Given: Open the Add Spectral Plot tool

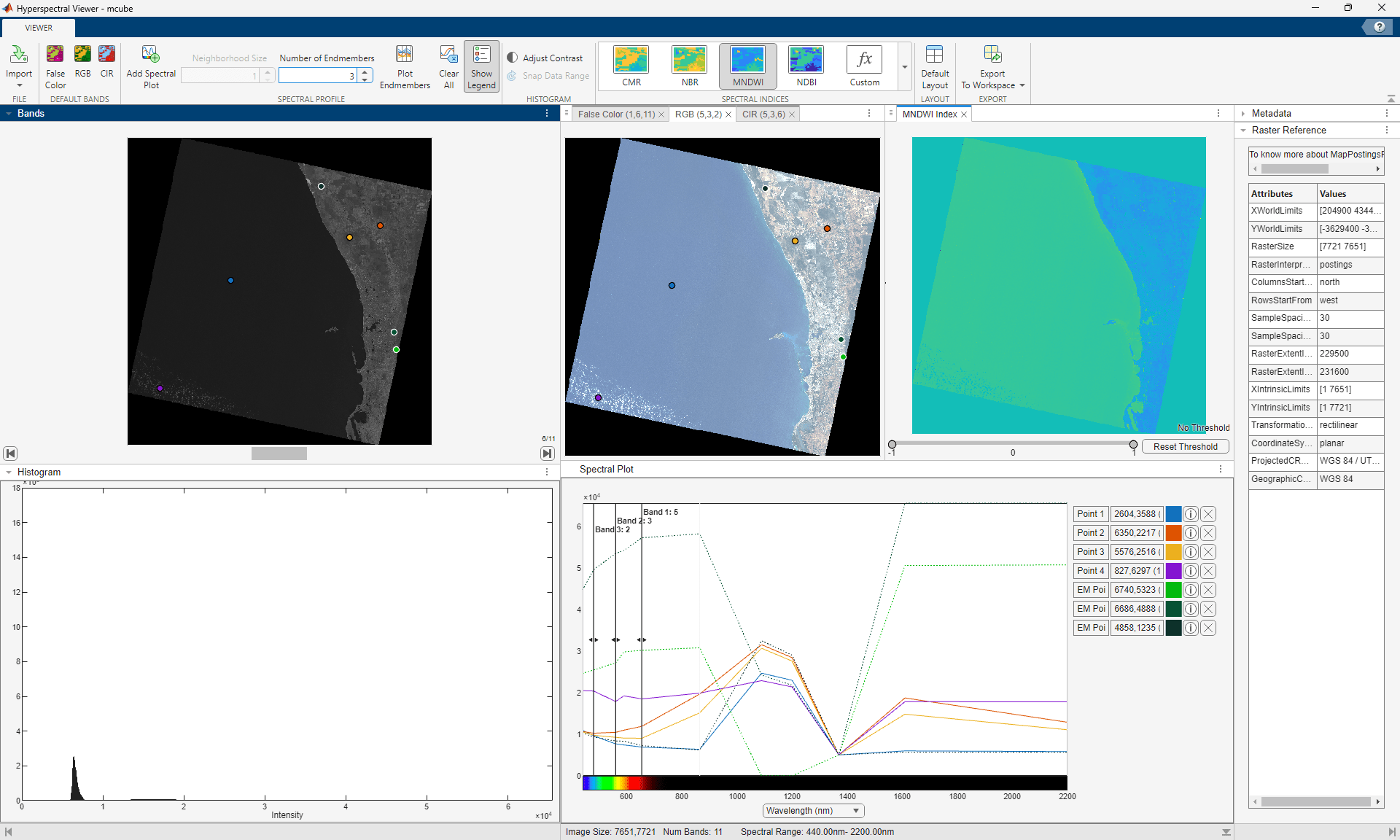Looking at the screenshot, I should pos(151,66).
